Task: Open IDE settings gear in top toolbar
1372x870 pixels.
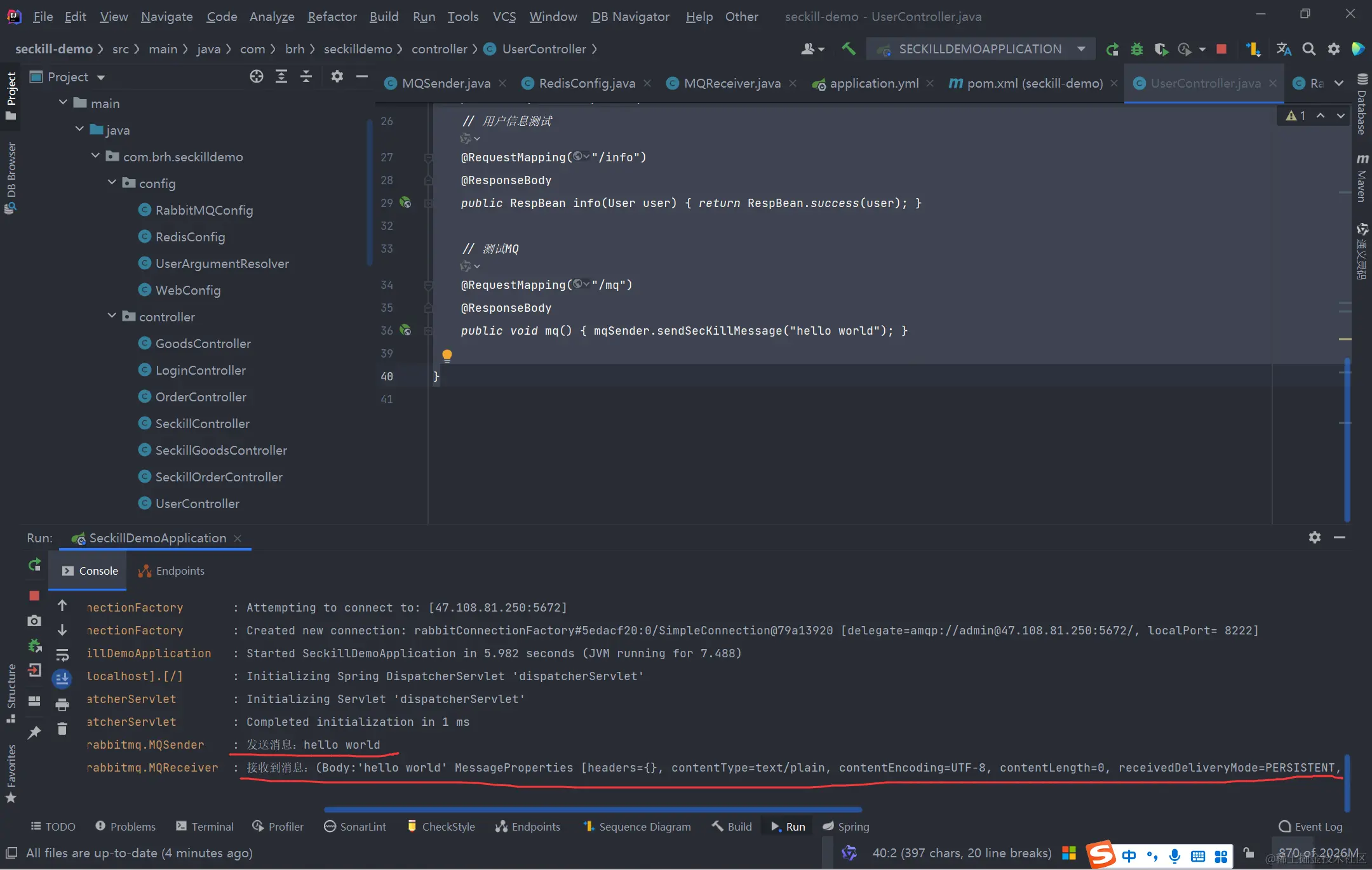Action: [1334, 49]
